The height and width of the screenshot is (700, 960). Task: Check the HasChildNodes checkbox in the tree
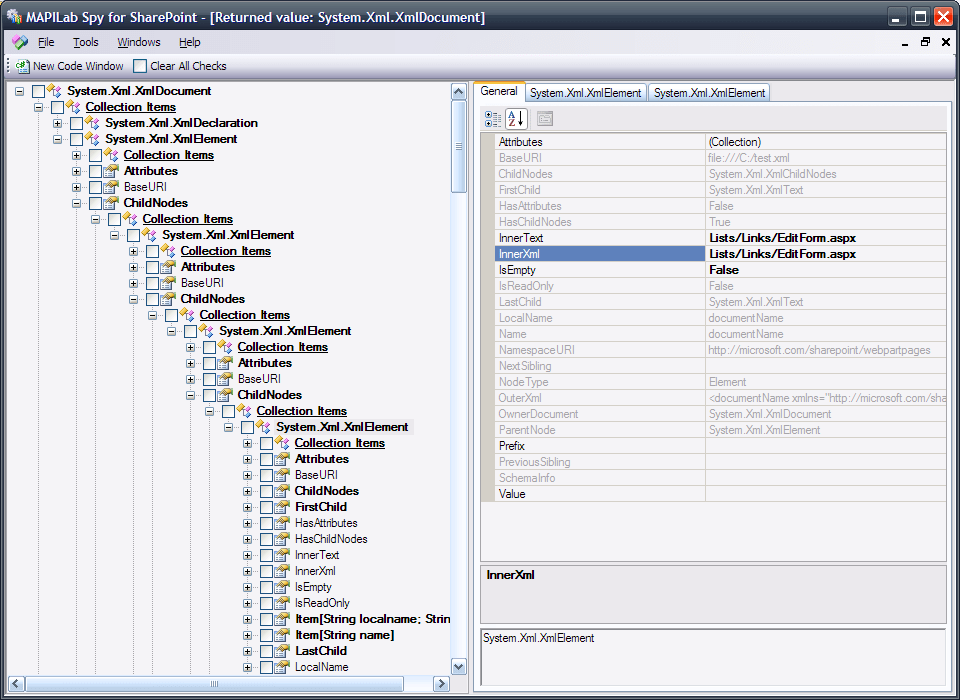266,539
